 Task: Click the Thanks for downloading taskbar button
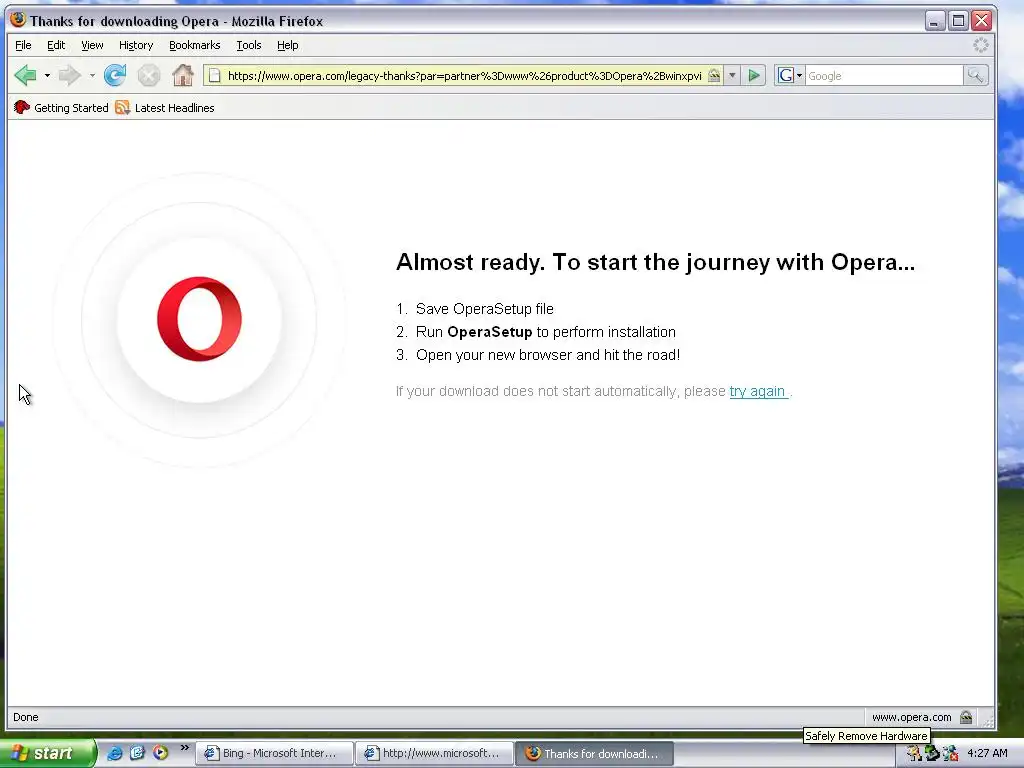coord(594,753)
